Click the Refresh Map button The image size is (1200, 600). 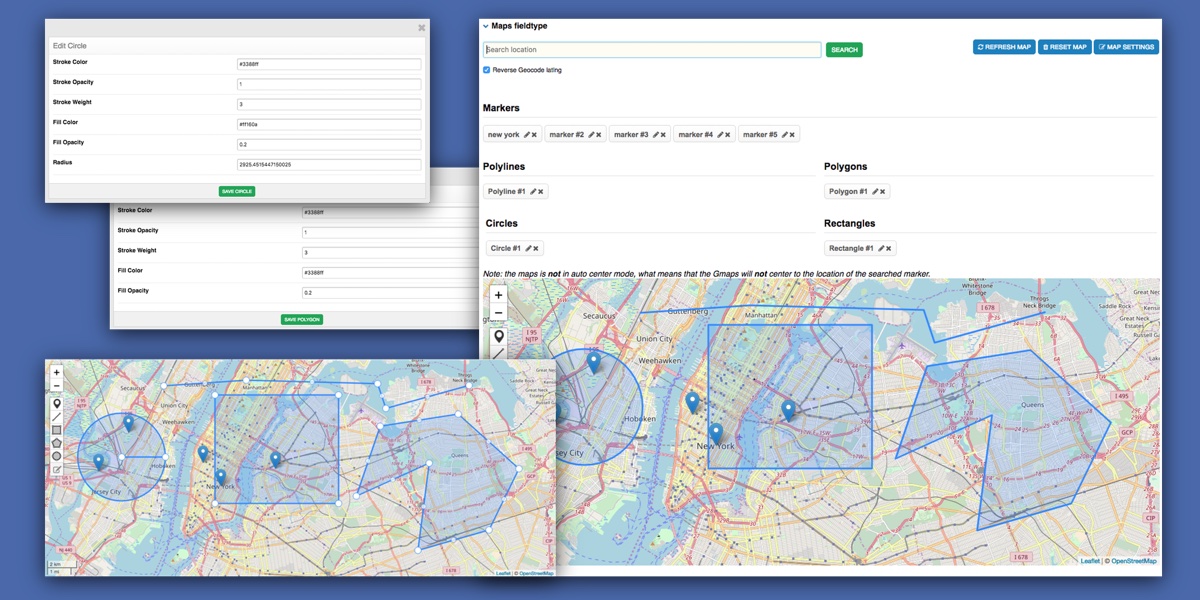pos(1003,47)
